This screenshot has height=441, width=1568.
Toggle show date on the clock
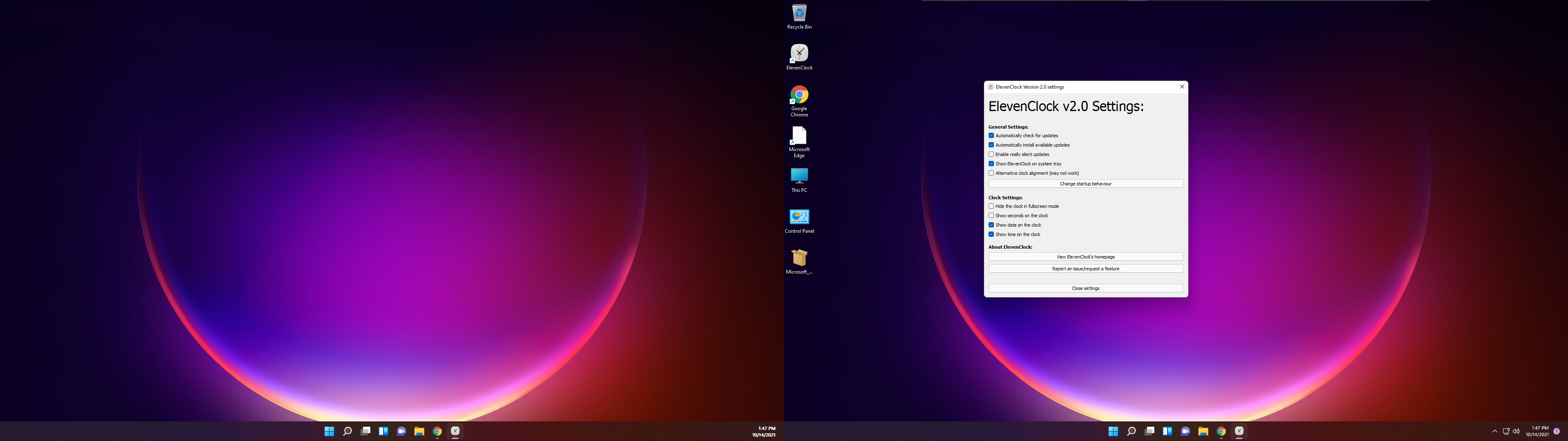tap(991, 225)
